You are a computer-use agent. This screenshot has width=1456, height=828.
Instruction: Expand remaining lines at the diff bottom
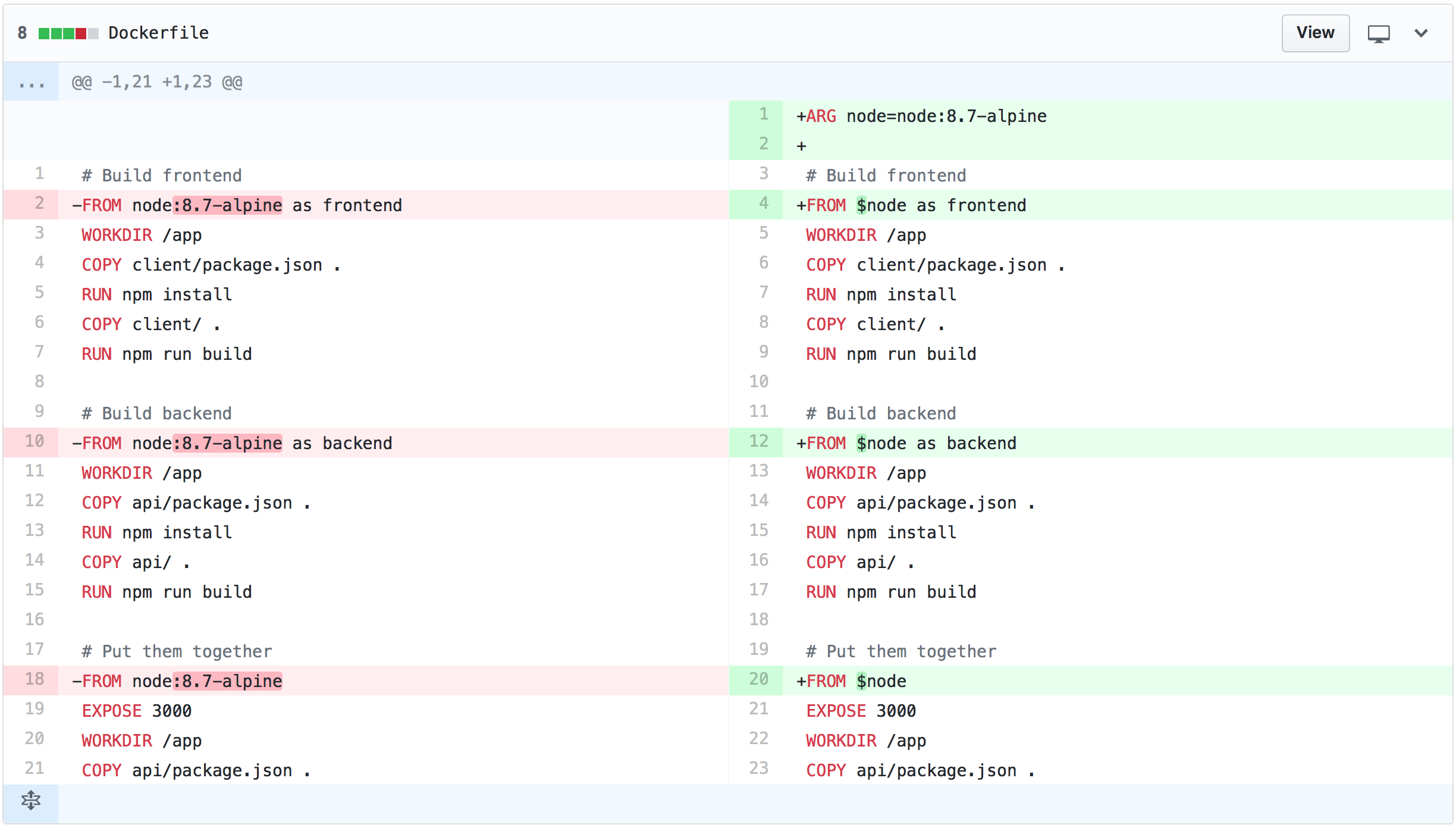click(31, 801)
